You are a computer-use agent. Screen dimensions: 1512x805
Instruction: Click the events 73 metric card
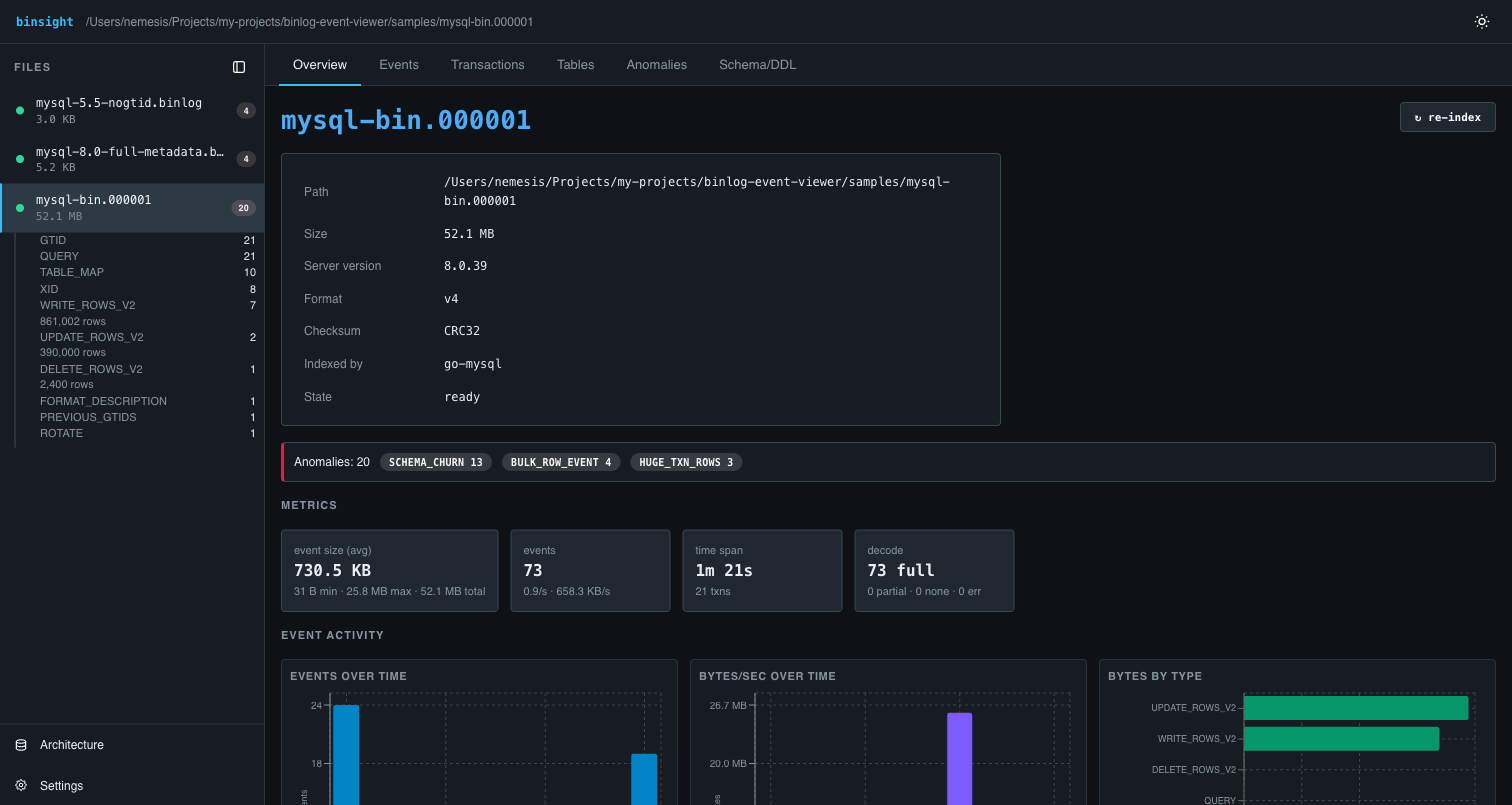(x=591, y=571)
